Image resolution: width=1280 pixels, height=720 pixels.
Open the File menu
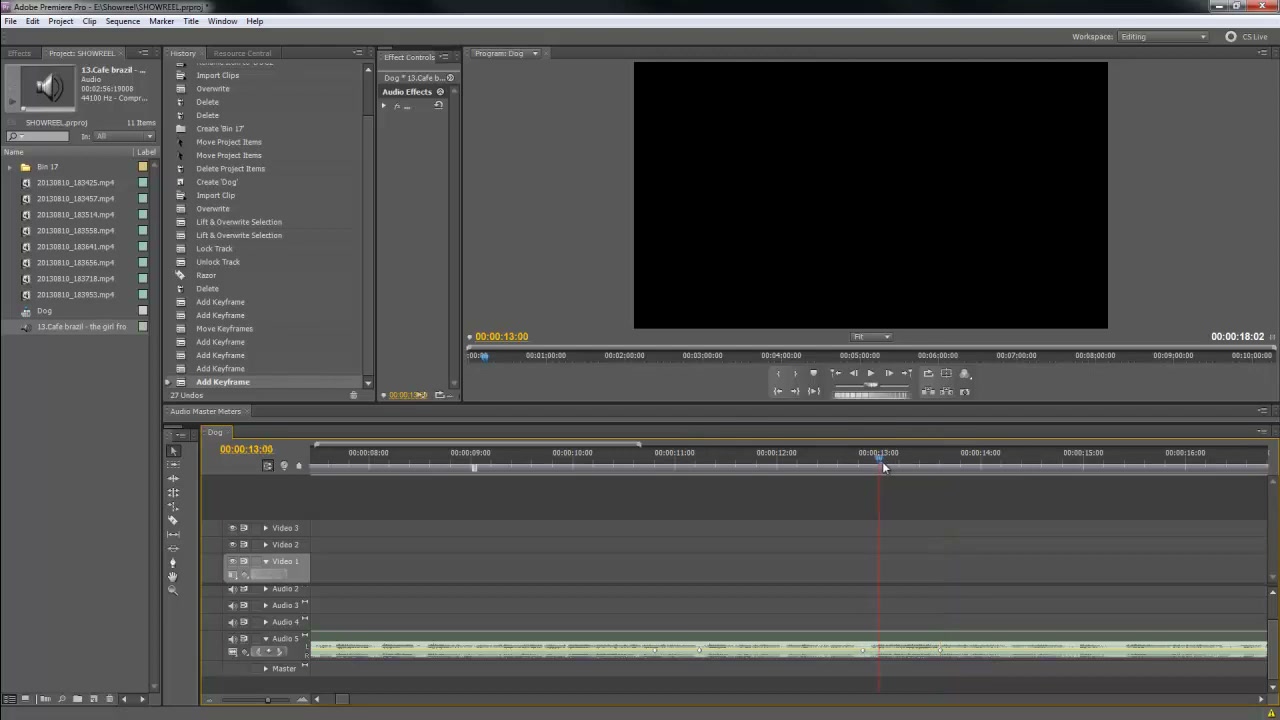(x=10, y=21)
